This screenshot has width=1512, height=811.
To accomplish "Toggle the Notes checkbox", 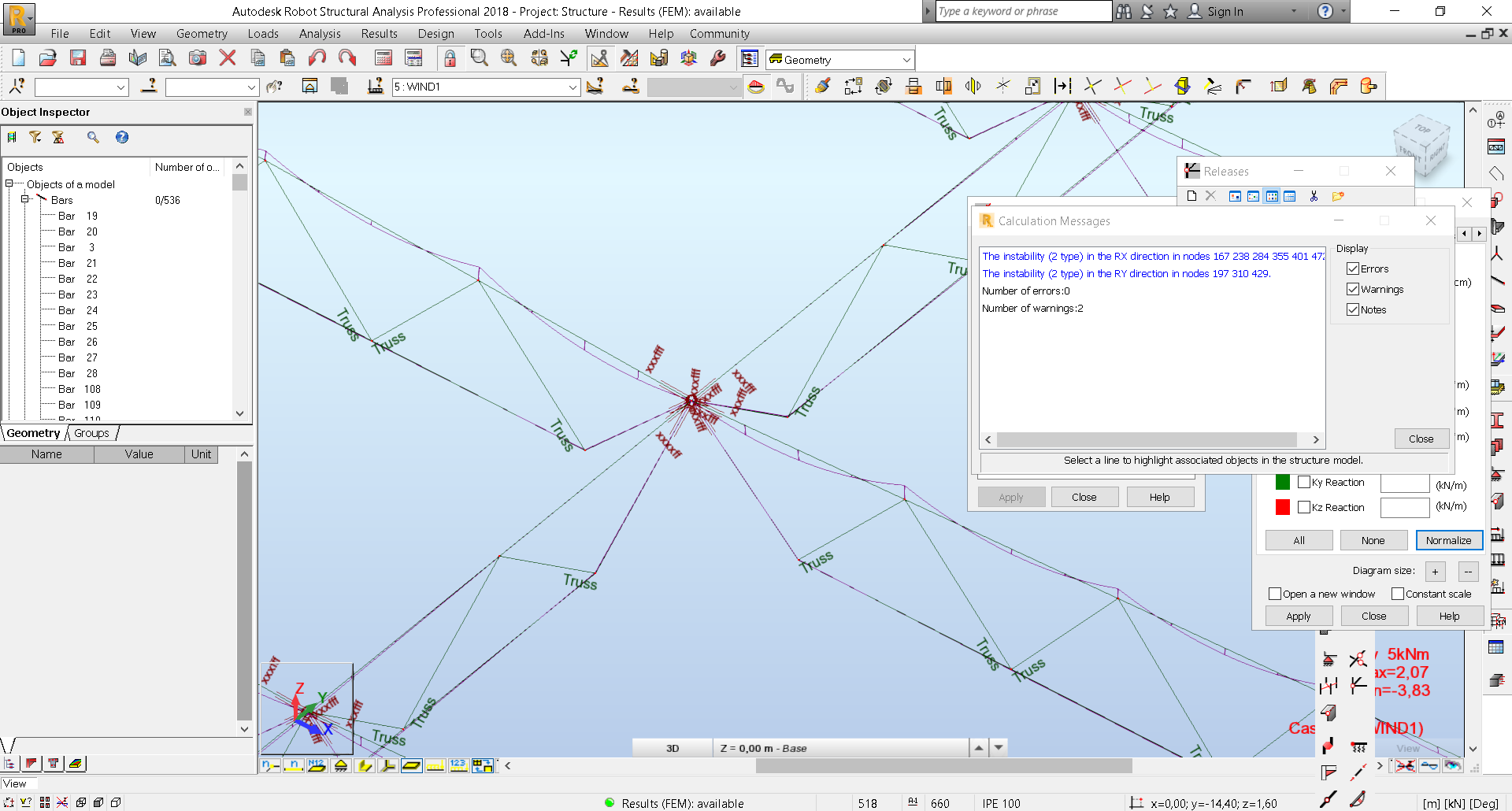I will [1353, 309].
